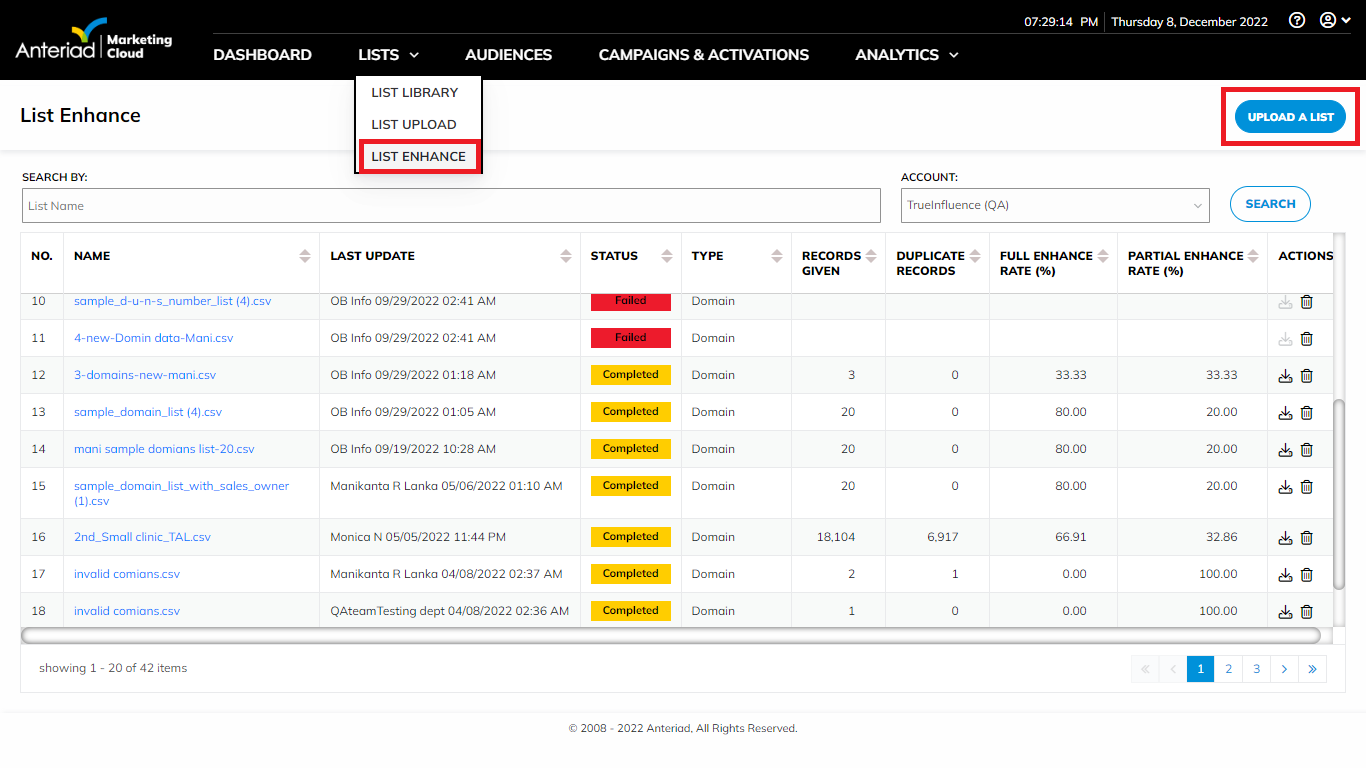Open mani sample domians list-20.csv link
1366x768 pixels.
pyautogui.click(x=164, y=449)
